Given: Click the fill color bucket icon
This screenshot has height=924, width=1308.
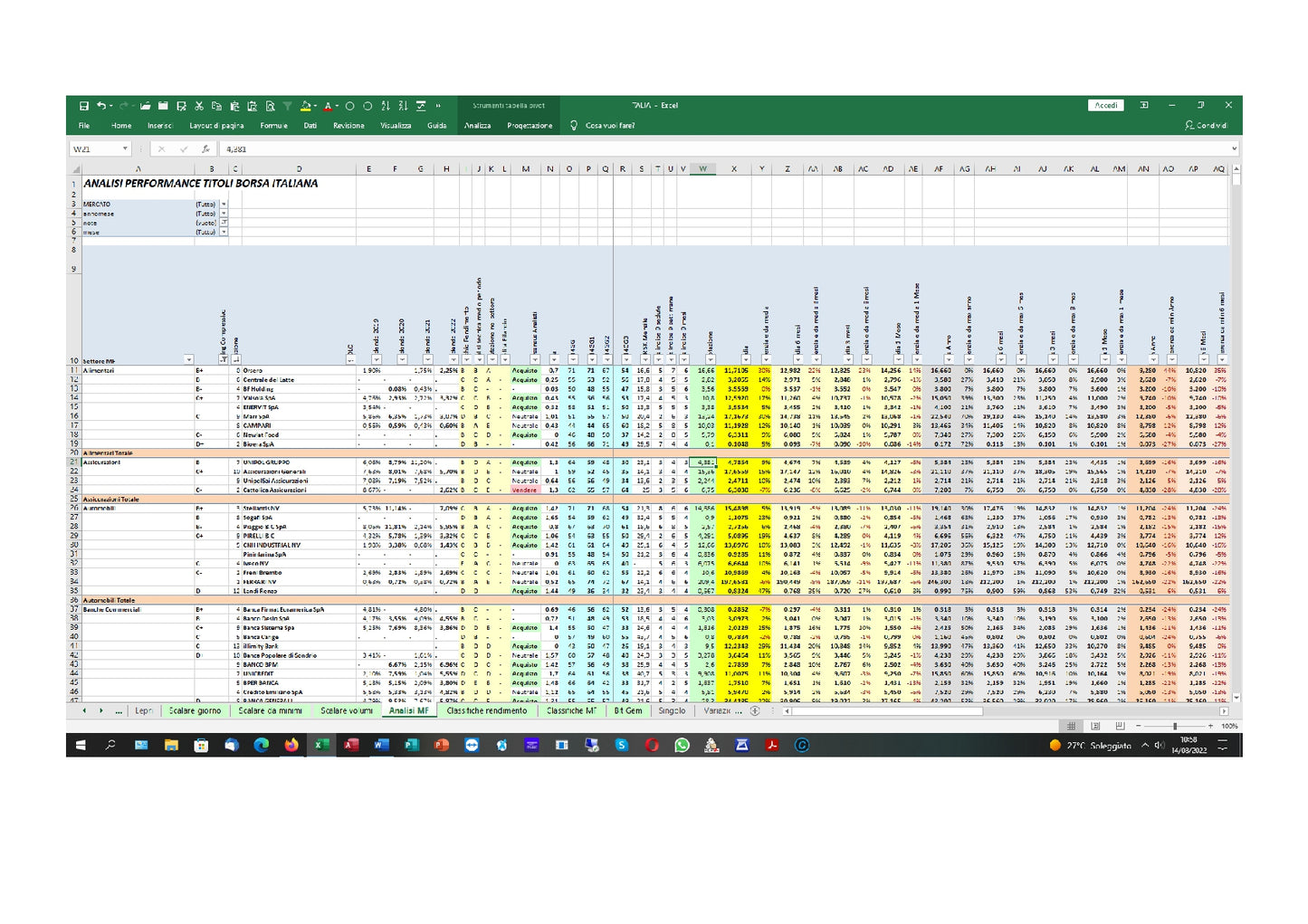Looking at the screenshot, I should pos(306,106).
